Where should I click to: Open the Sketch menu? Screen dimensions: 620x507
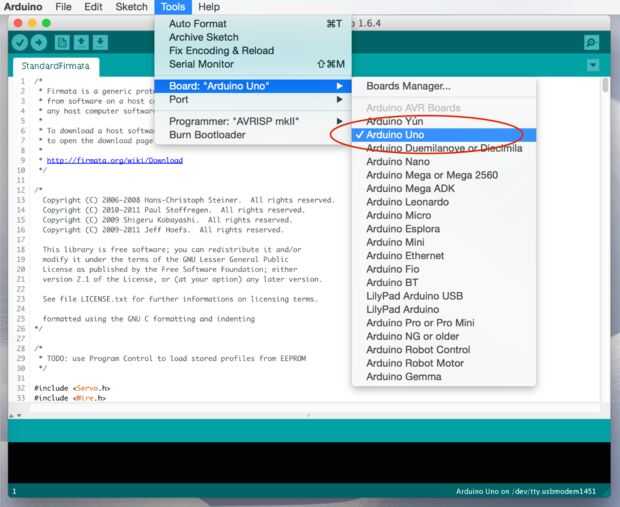tap(131, 7)
